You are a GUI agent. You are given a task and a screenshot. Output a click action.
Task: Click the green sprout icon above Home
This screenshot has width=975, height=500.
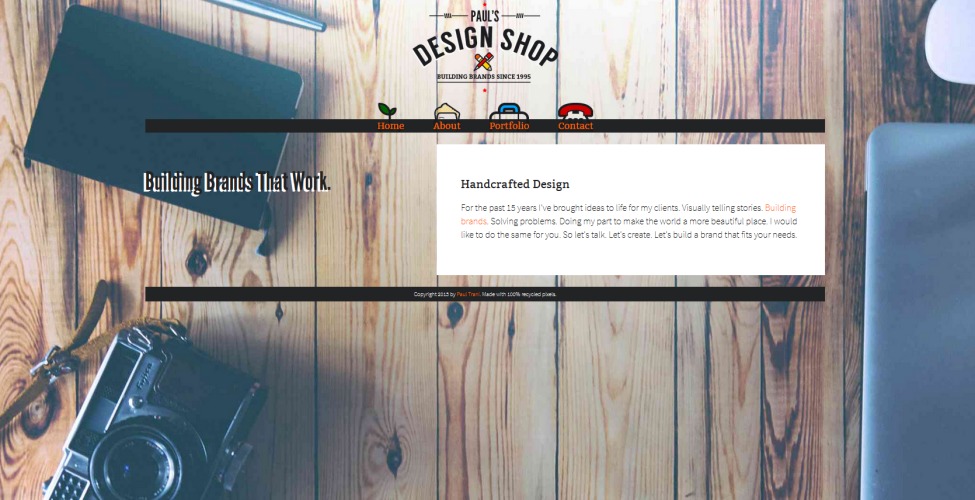click(387, 111)
